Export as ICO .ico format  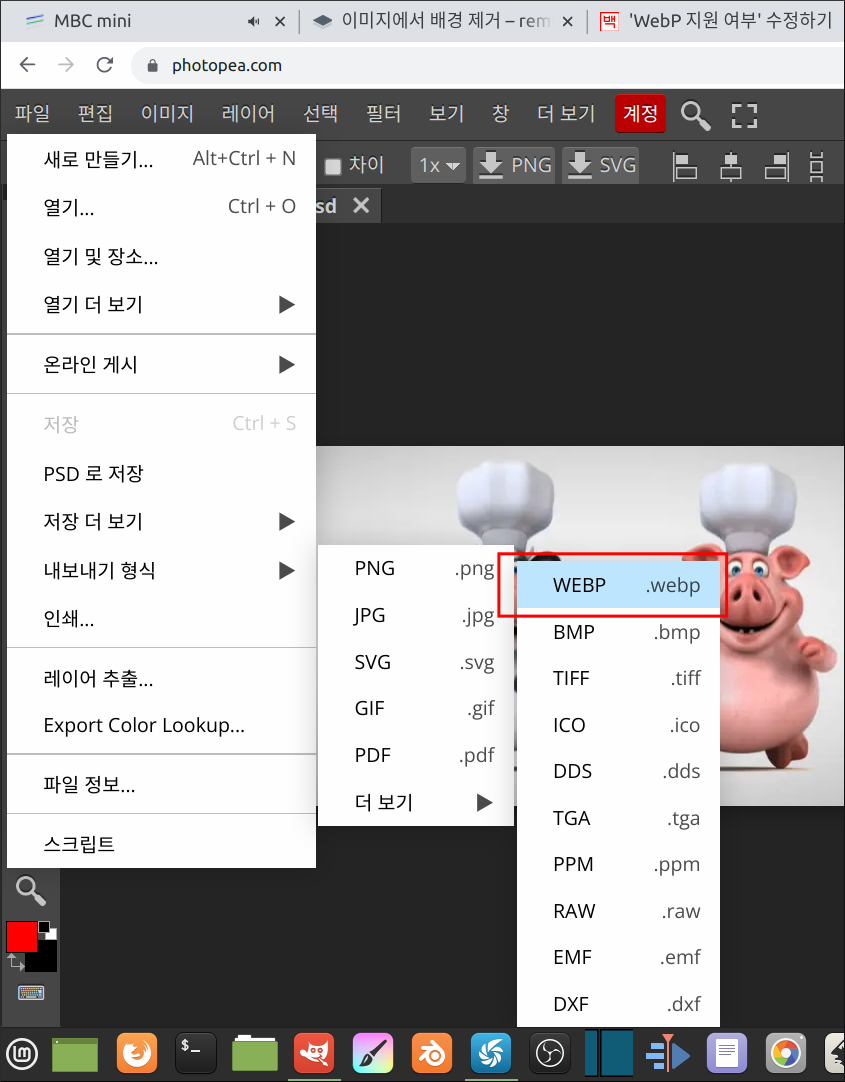(x=618, y=725)
